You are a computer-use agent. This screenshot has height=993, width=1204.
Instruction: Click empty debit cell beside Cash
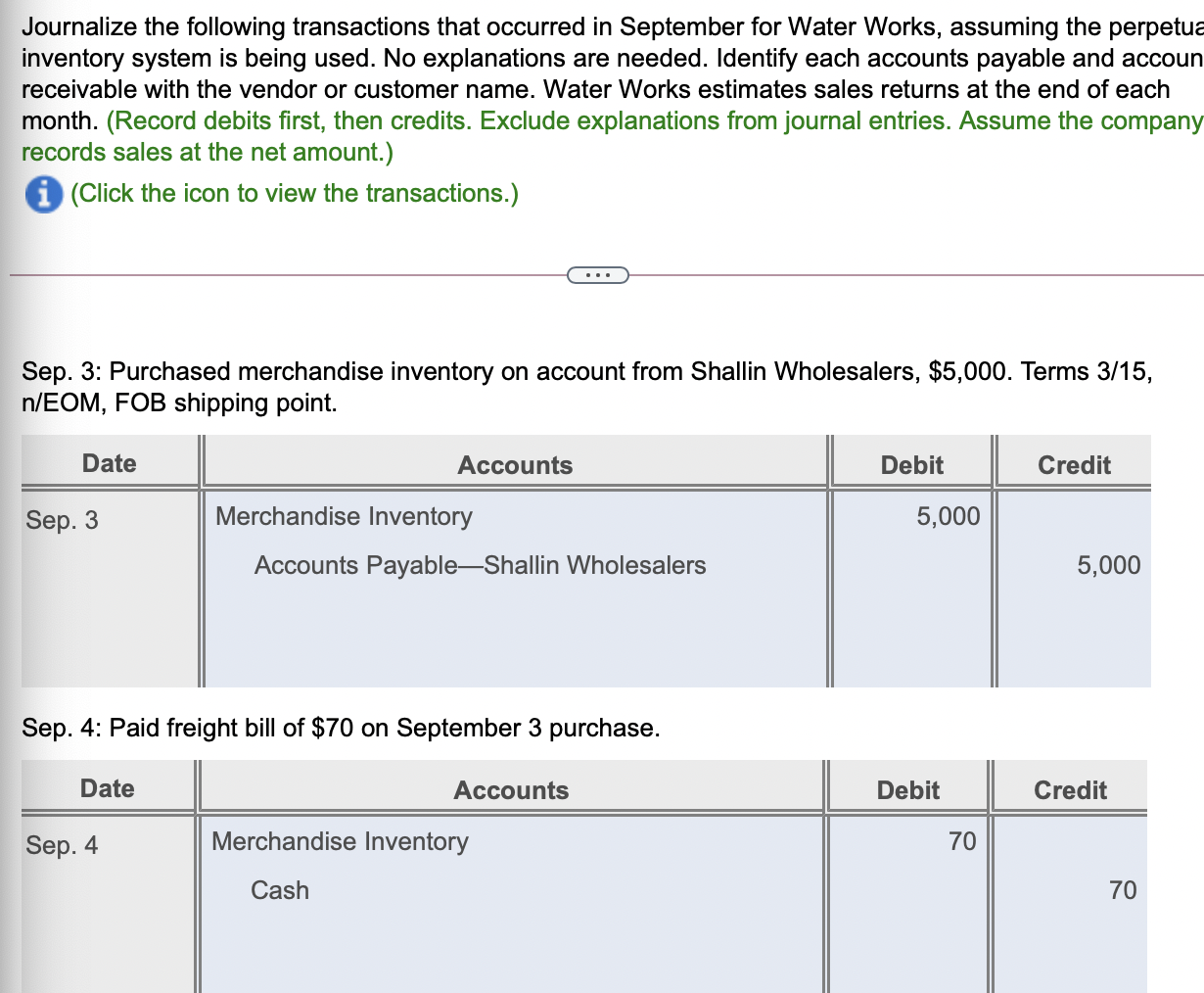tap(907, 890)
